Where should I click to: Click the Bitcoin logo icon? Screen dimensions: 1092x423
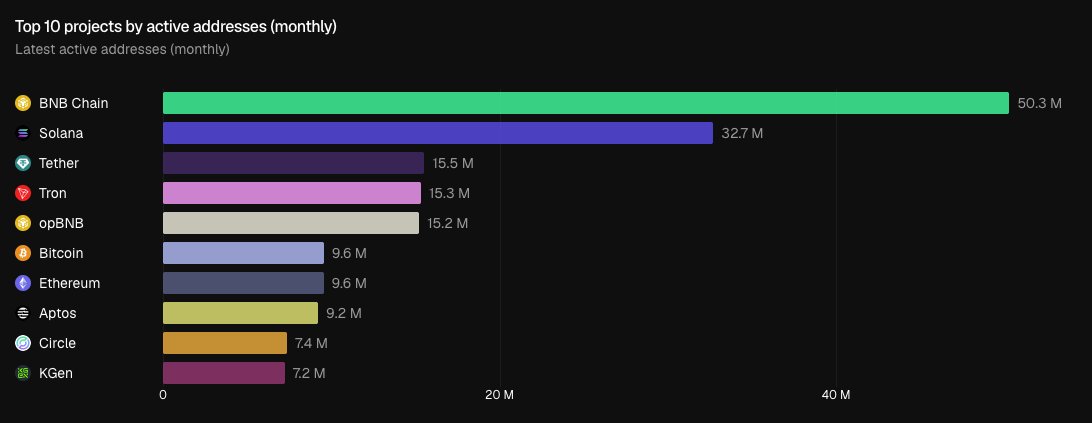pyautogui.click(x=23, y=253)
